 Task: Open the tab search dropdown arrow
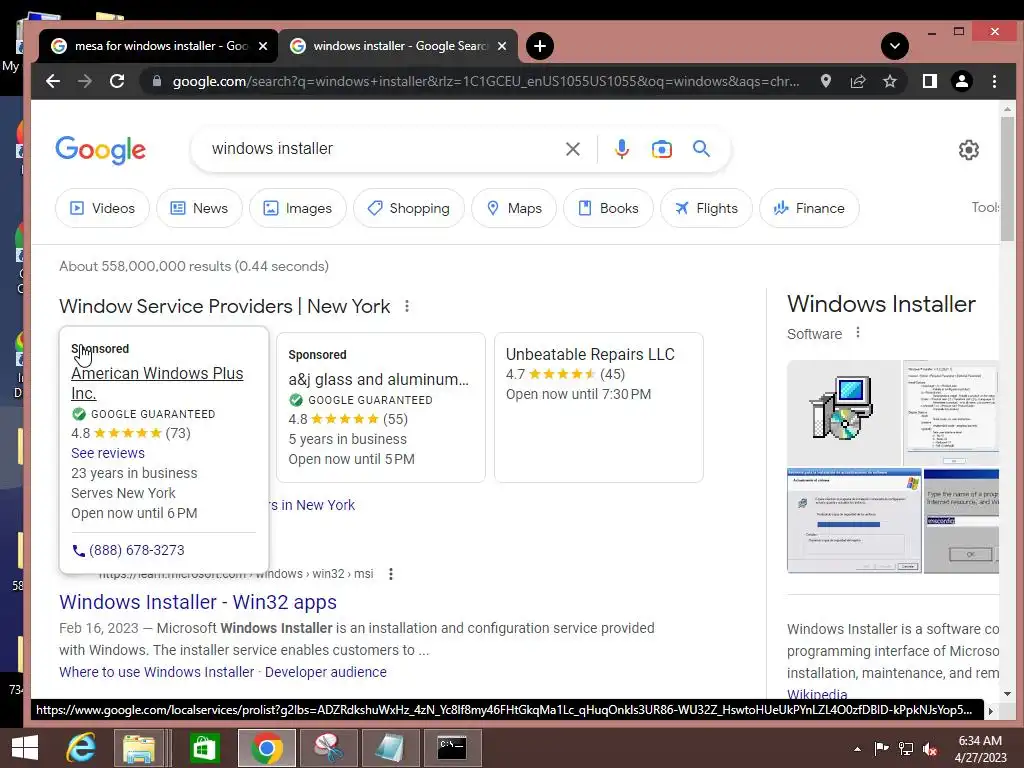[895, 46]
